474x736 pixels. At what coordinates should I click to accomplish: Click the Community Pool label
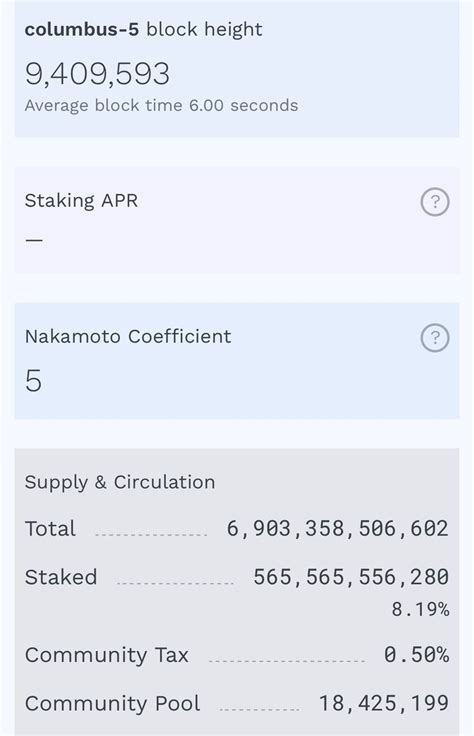coord(112,703)
